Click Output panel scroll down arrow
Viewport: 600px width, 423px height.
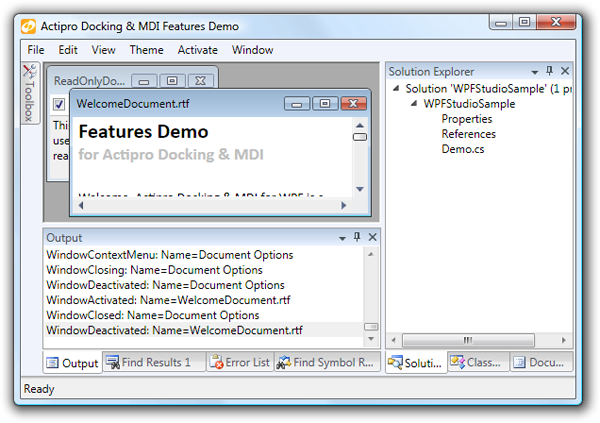point(371,339)
